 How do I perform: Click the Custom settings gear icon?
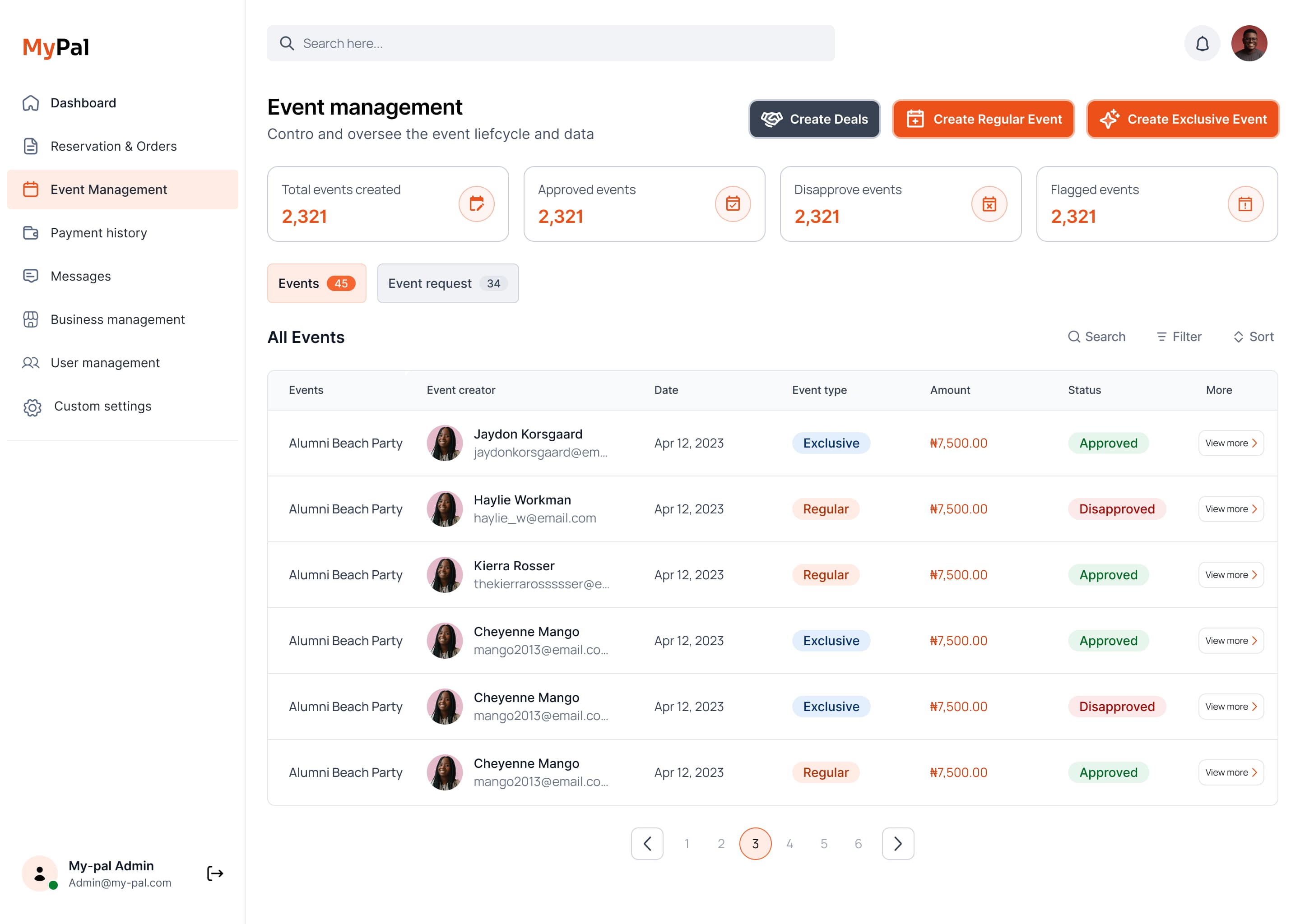pyautogui.click(x=32, y=407)
